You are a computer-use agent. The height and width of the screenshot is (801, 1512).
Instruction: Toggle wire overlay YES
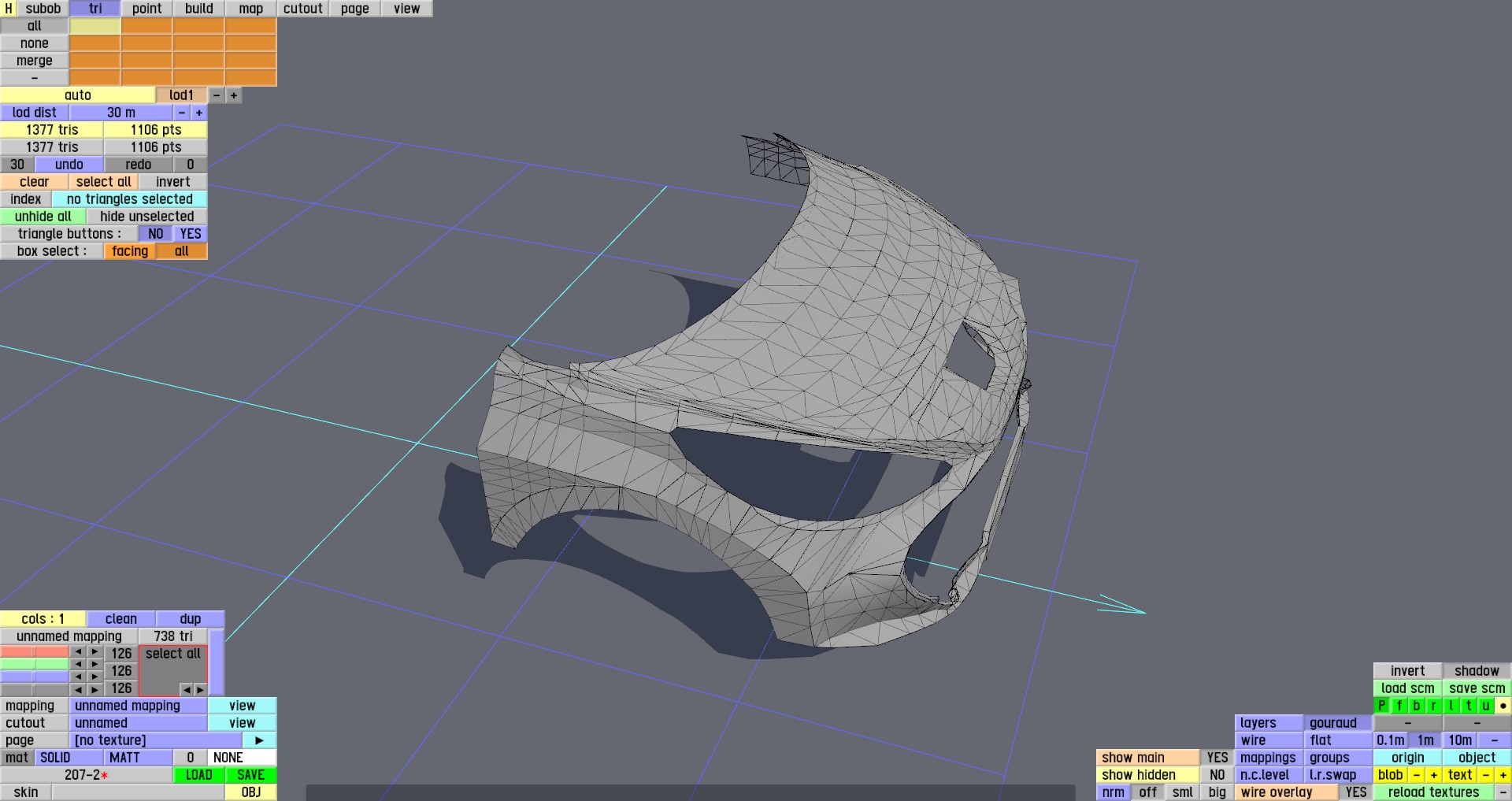1356,792
